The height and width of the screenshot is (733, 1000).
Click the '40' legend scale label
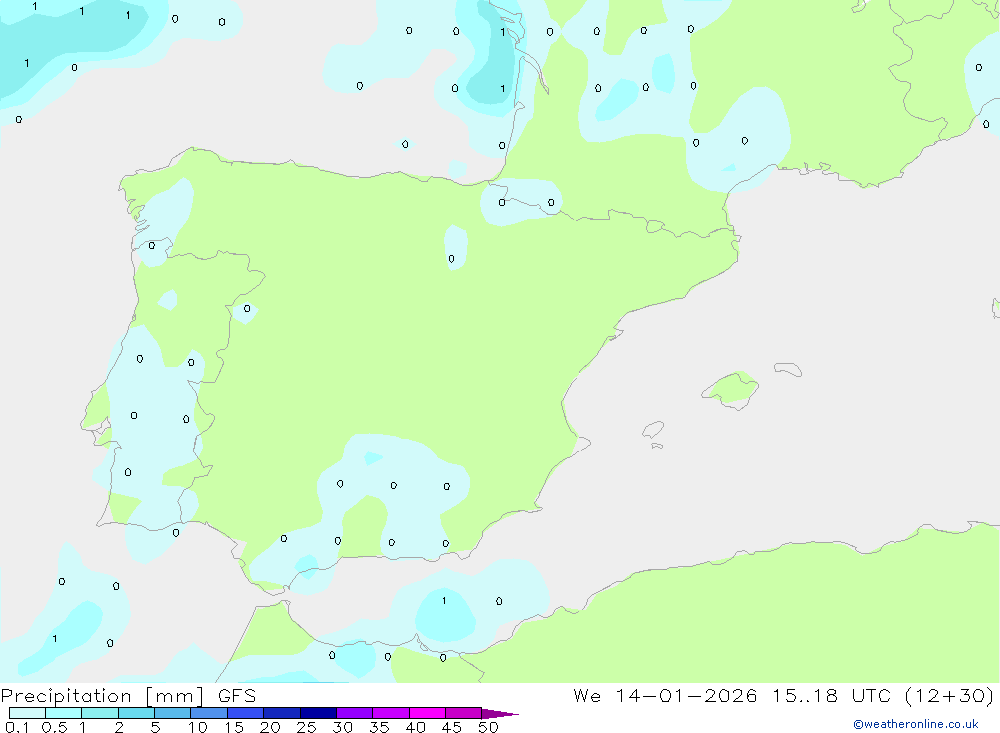[416, 727]
